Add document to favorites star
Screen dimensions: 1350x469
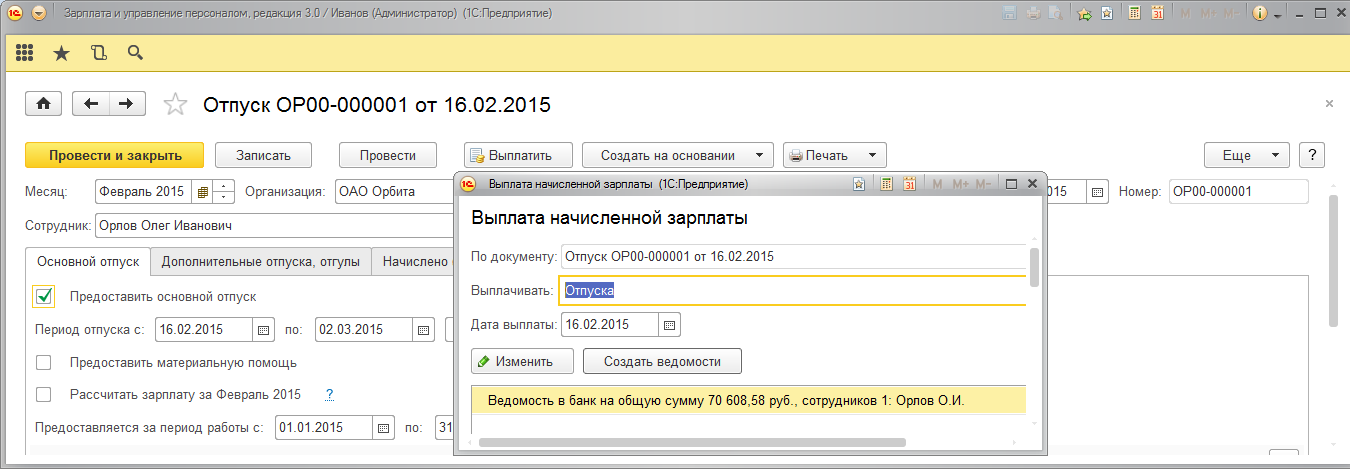tap(175, 104)
